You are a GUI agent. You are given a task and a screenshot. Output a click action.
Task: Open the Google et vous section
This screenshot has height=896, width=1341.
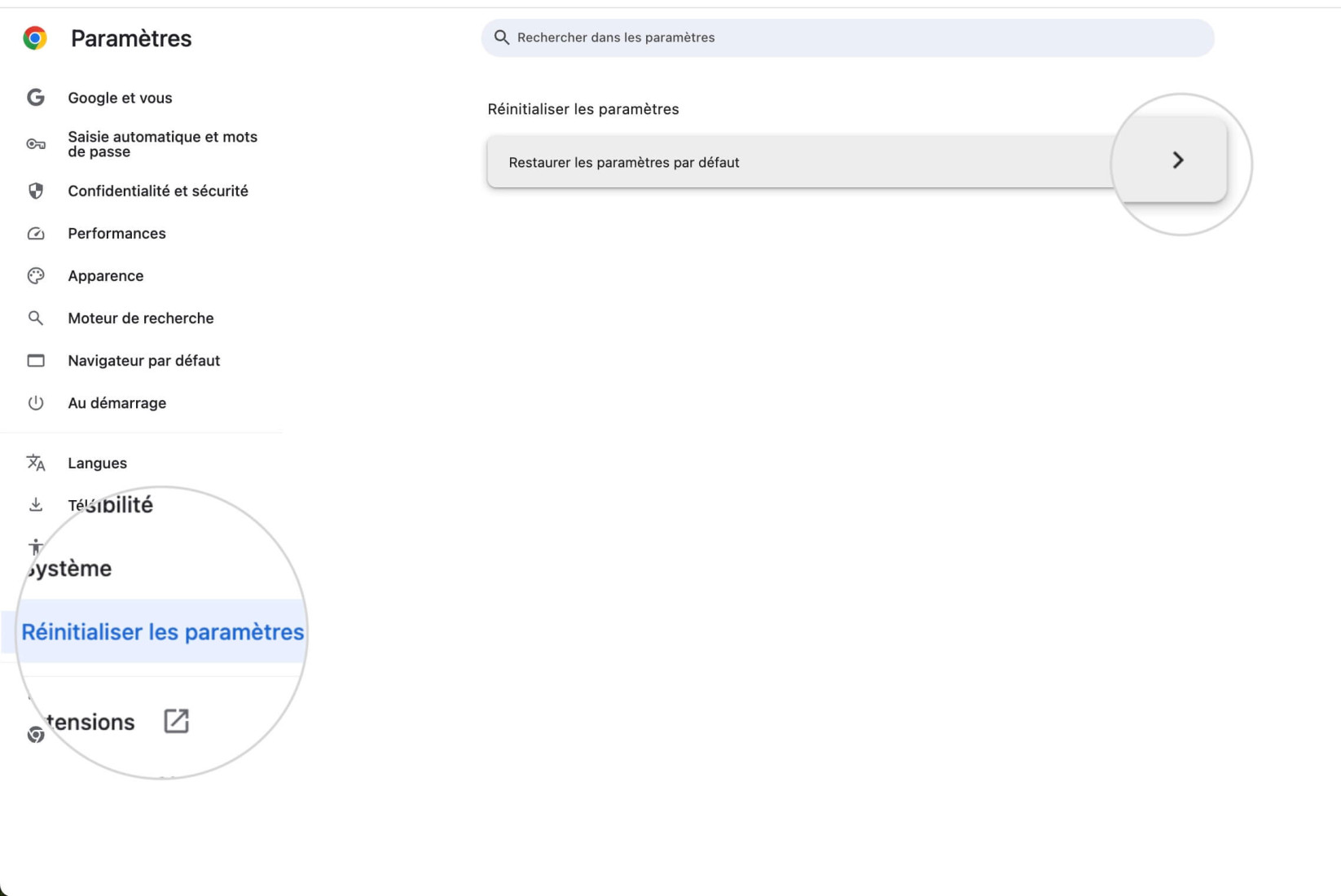[120, 98]
